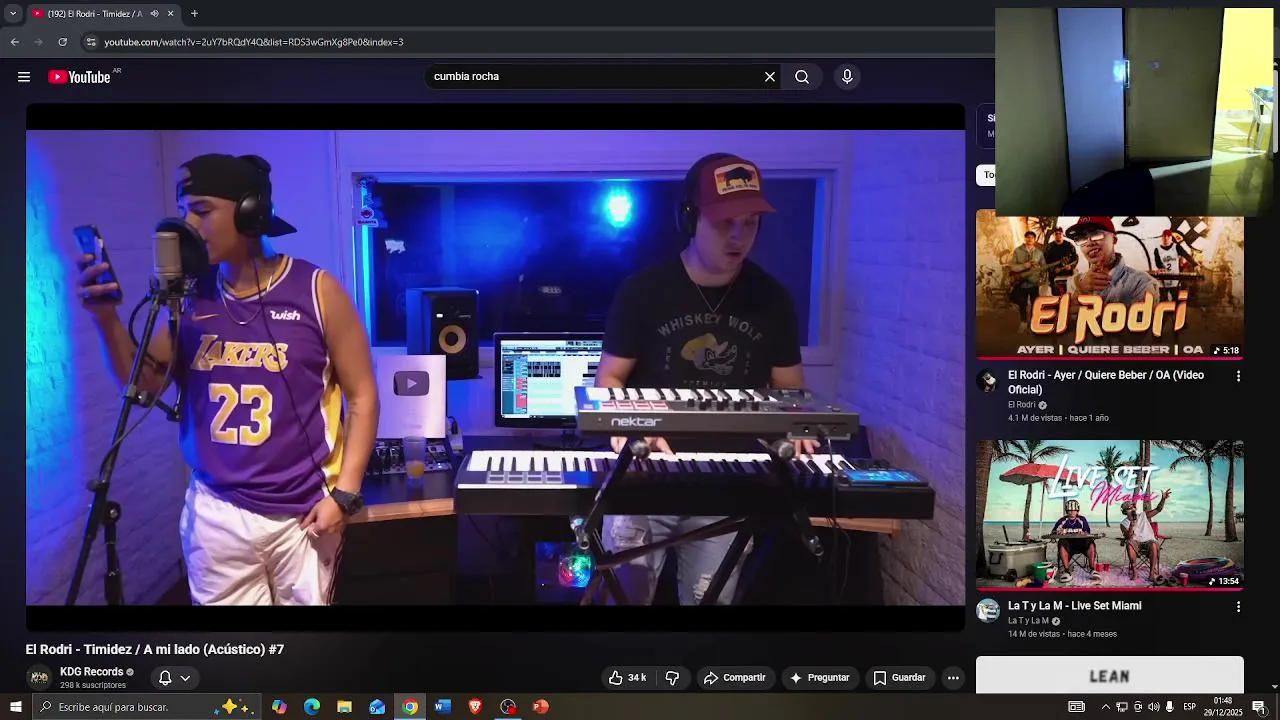The height and width of the screenshot is (720, 1280).
Task: Like the video with 34 k thumbs-up
Action: coord(627,678)
